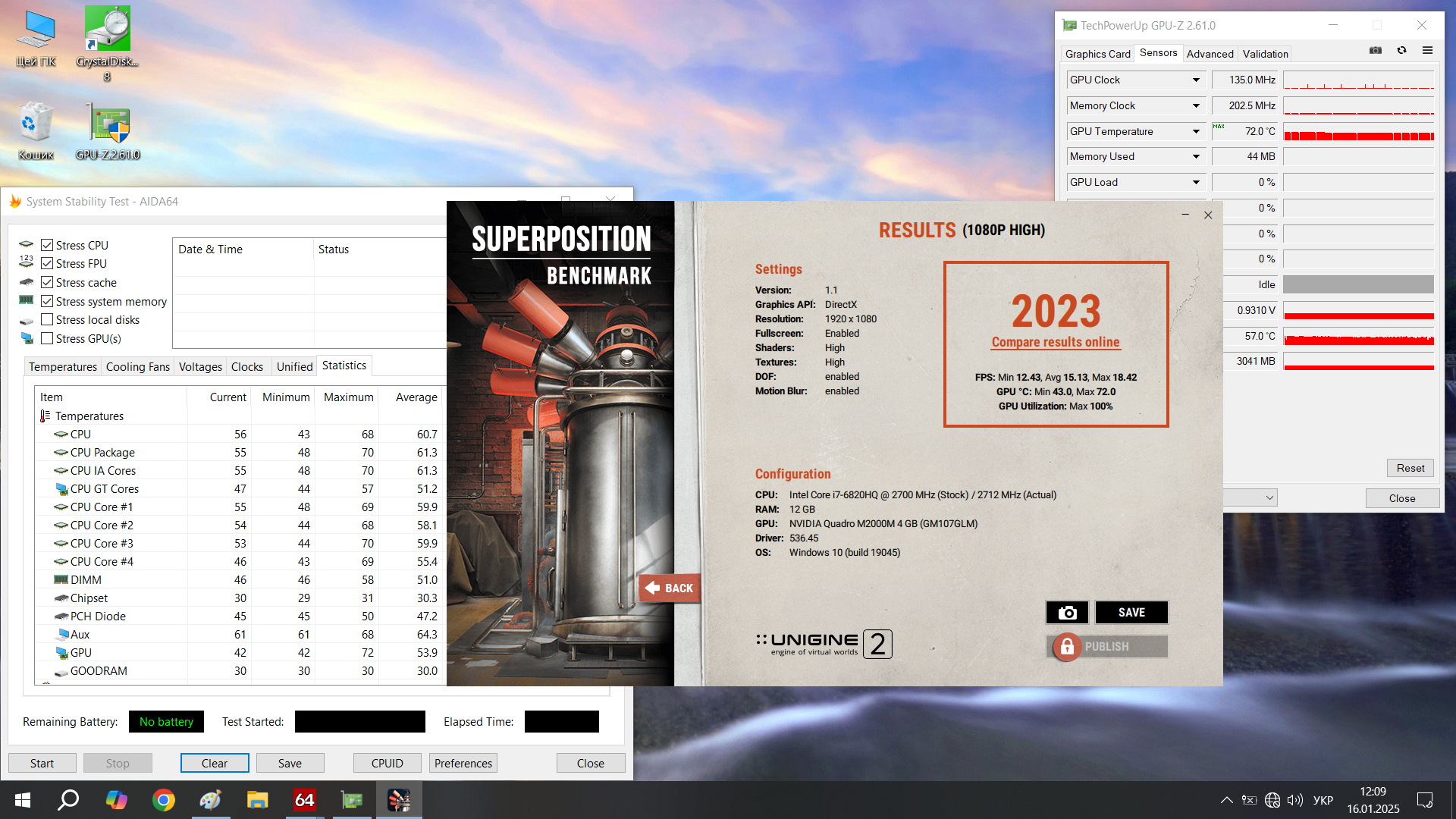Image resolution: width=1456 pixels, height=819 pixels.
Task: Uncheck Stress cache checkbox
Action: pos(47,282)
